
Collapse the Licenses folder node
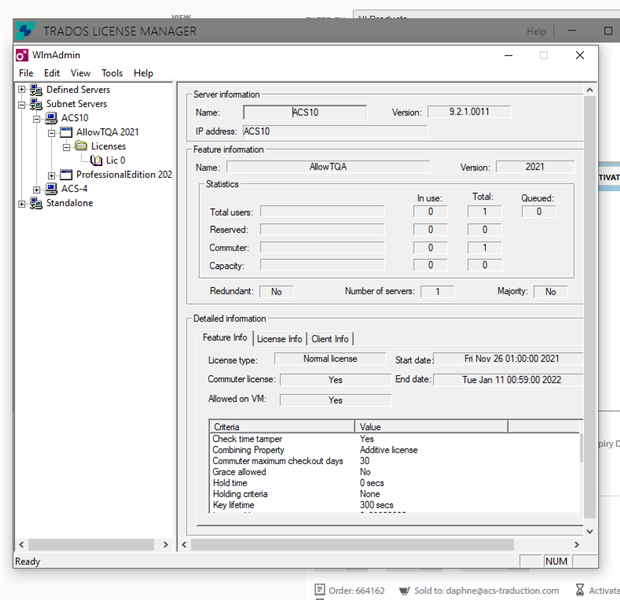[66, 147]
